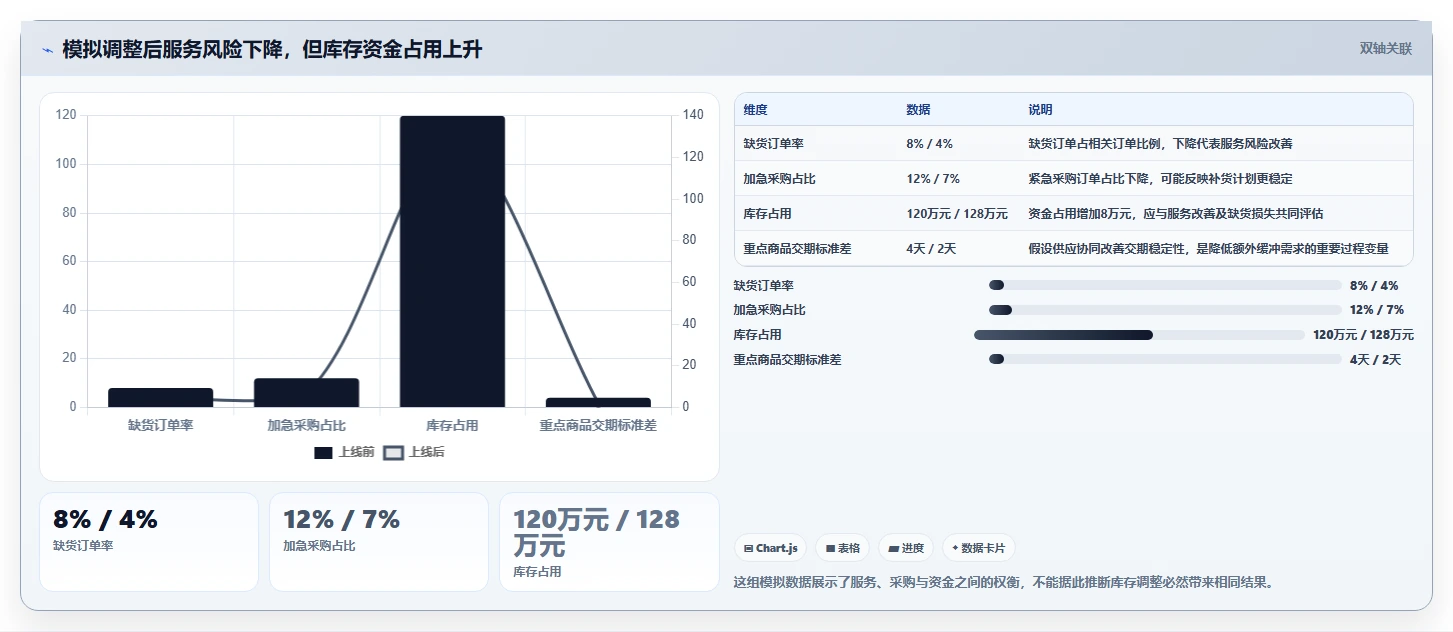Click the 缺货订单率 bar in the chart

pos(161,397)
